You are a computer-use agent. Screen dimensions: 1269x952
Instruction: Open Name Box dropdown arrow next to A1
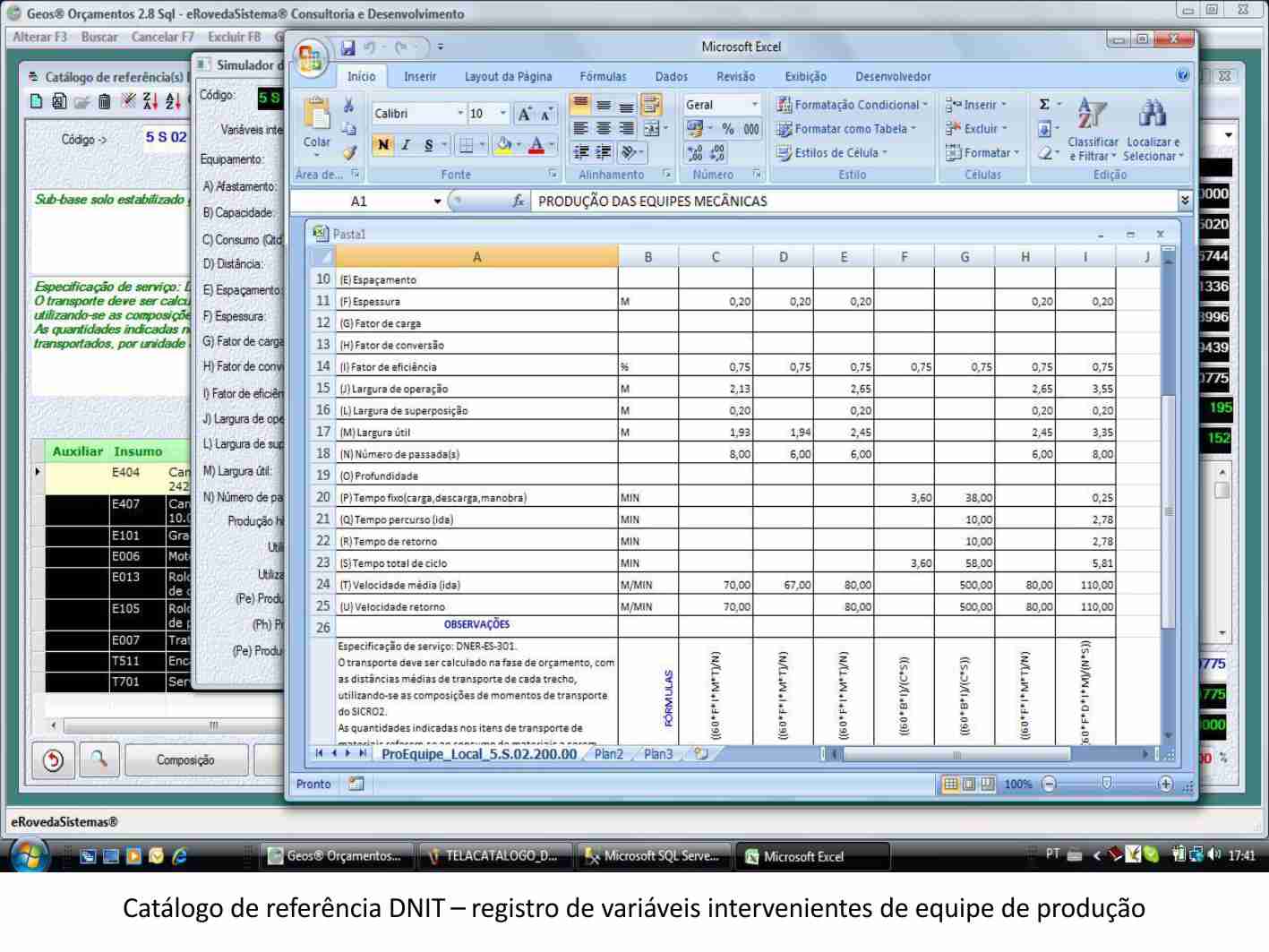pos(437,202)
